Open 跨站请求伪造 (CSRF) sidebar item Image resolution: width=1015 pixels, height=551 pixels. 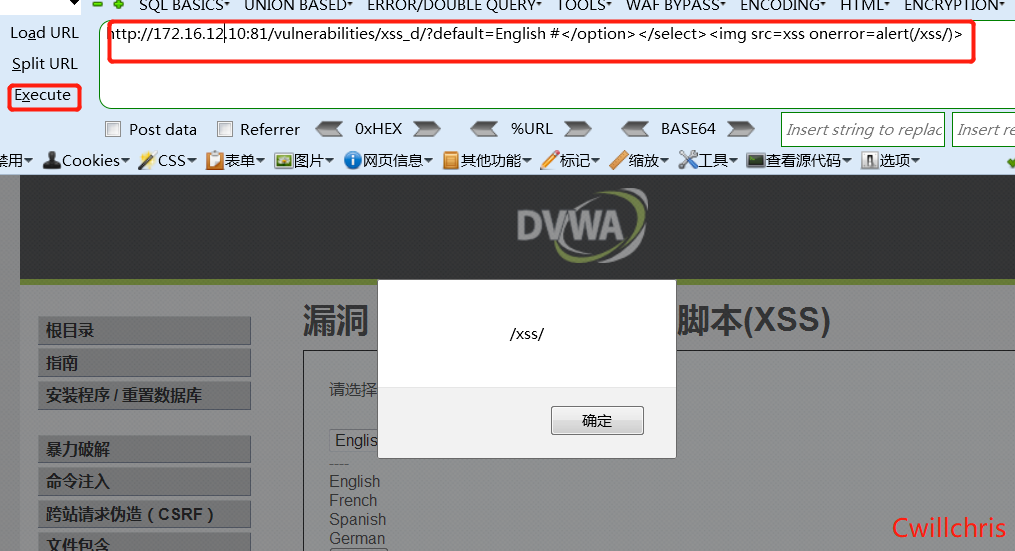coord(144,514)
